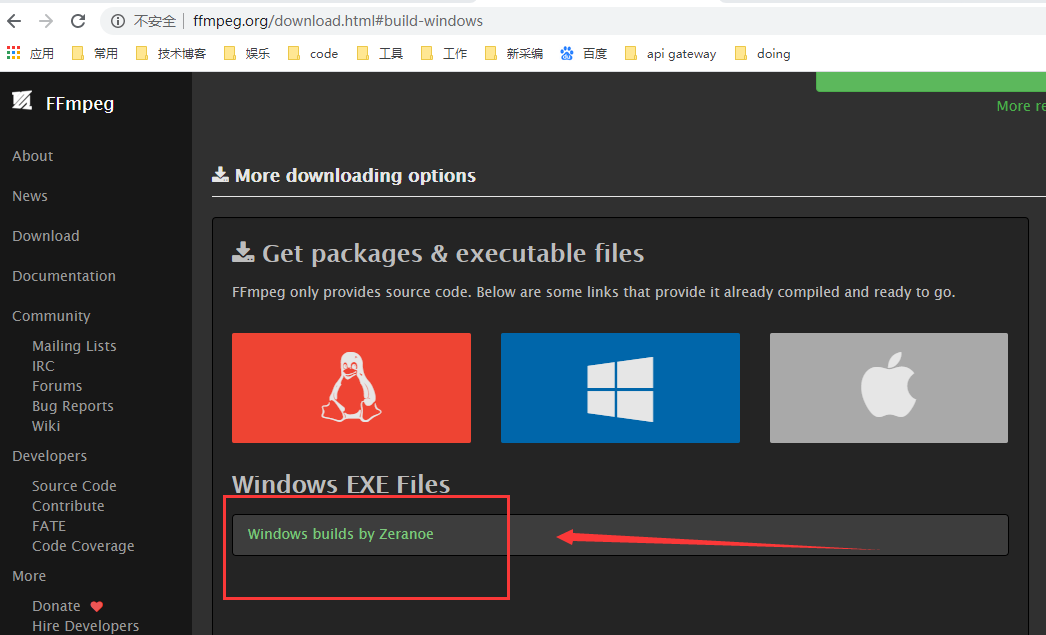This screenshot has height=635, width=1046.
Task: Click download icon beside More downloading options
Action: click(220, 175)
